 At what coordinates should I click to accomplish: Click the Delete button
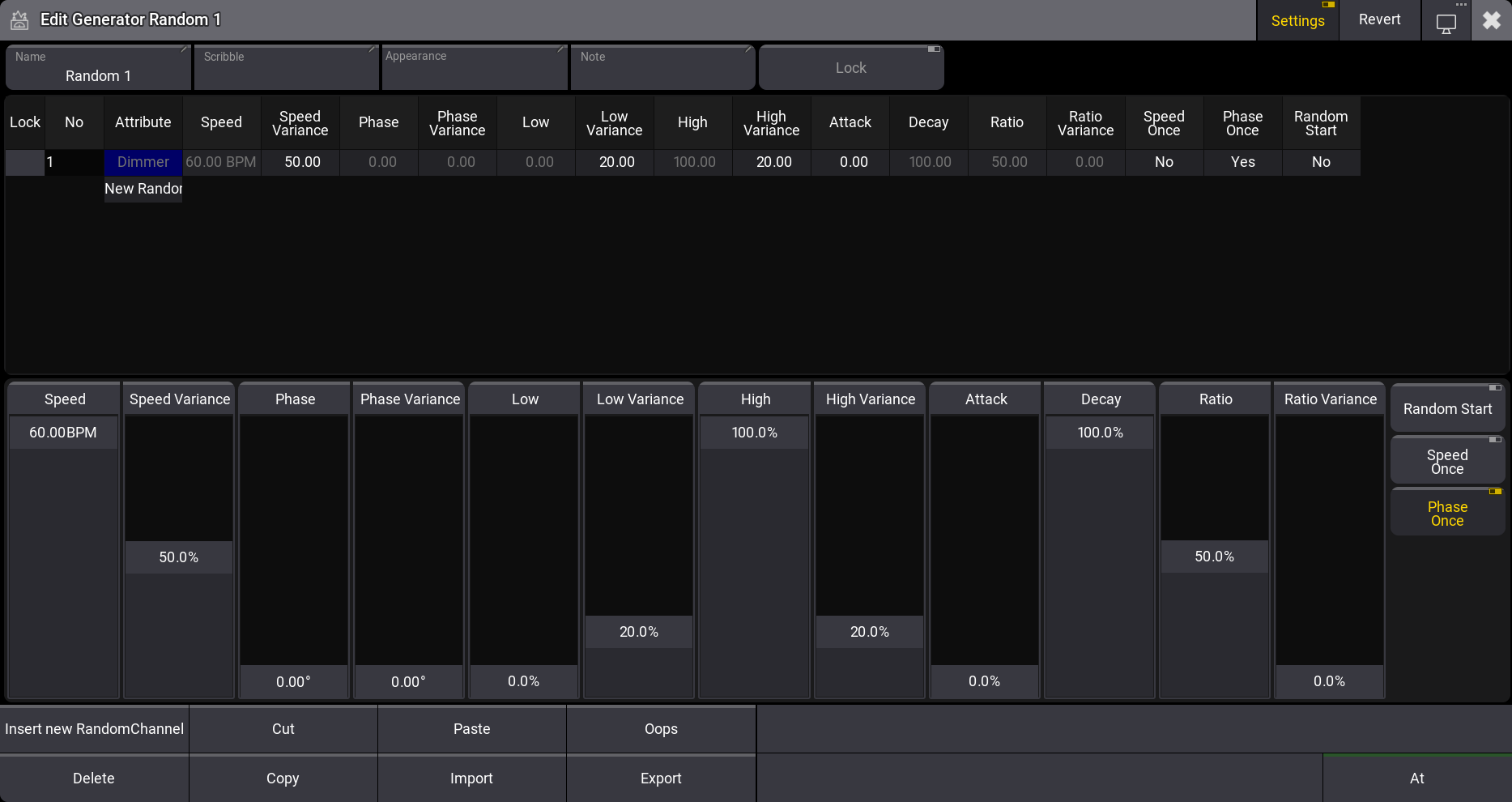tap(94, 779)
